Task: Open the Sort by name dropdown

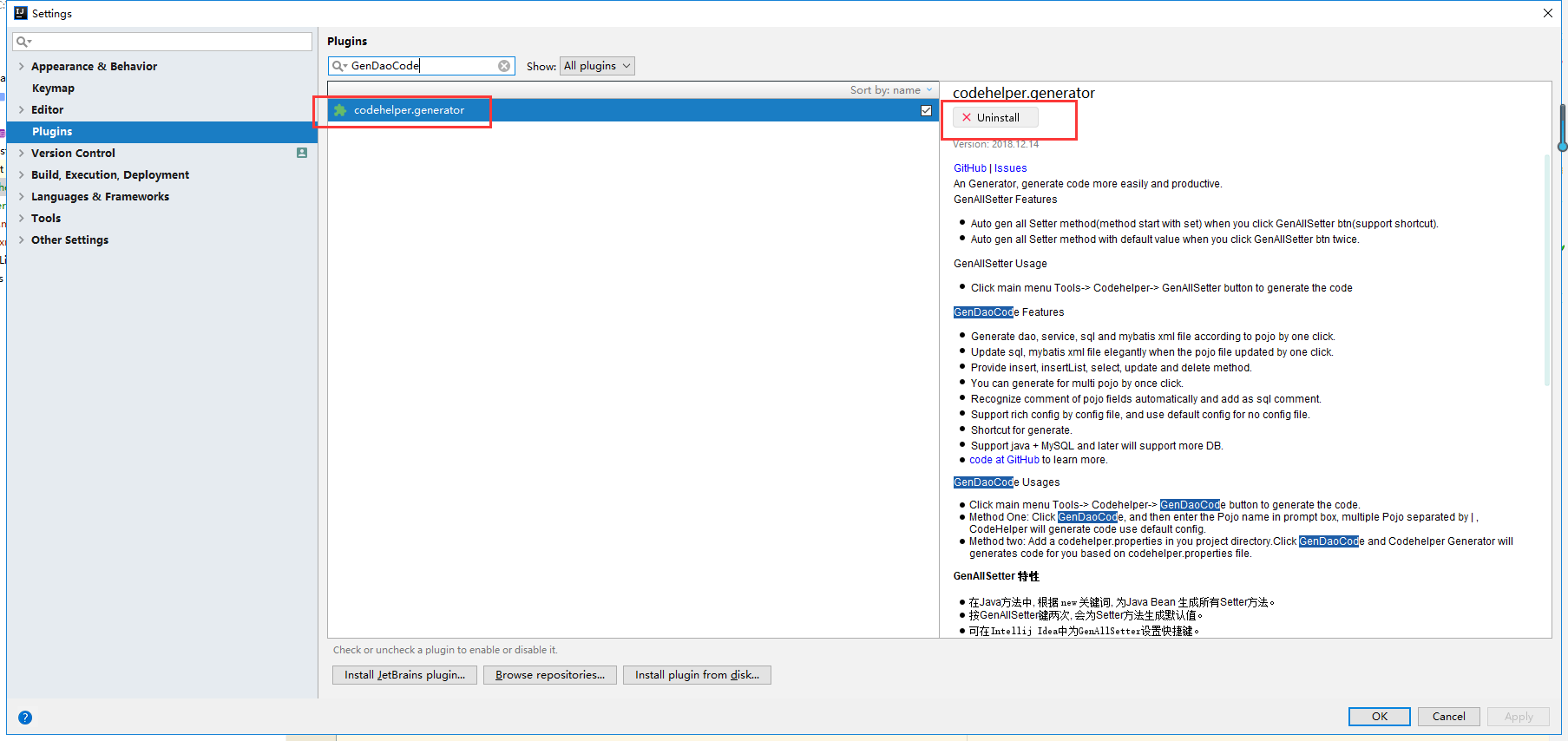Action: click(891, 90)
